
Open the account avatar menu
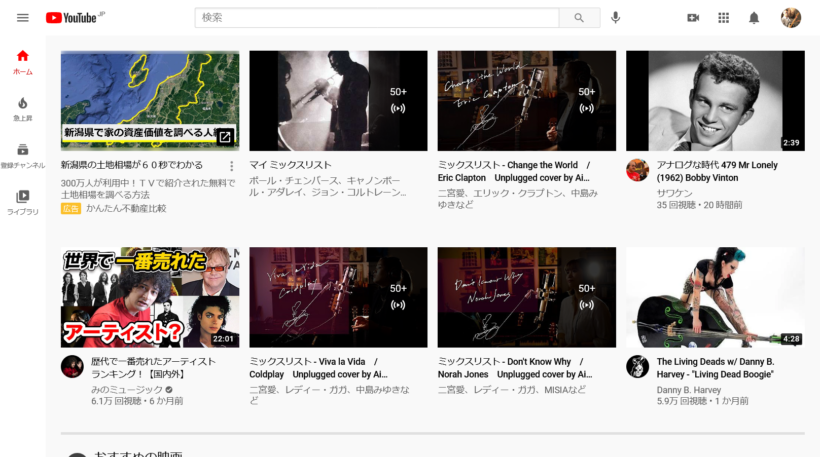(790, 18)
